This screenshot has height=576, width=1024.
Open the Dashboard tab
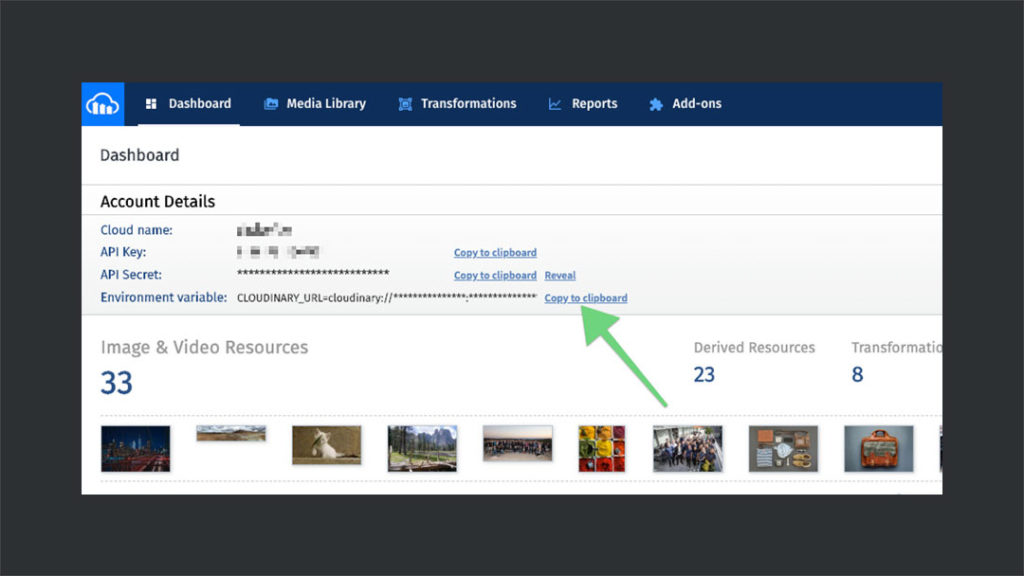[x=189, y=104]
